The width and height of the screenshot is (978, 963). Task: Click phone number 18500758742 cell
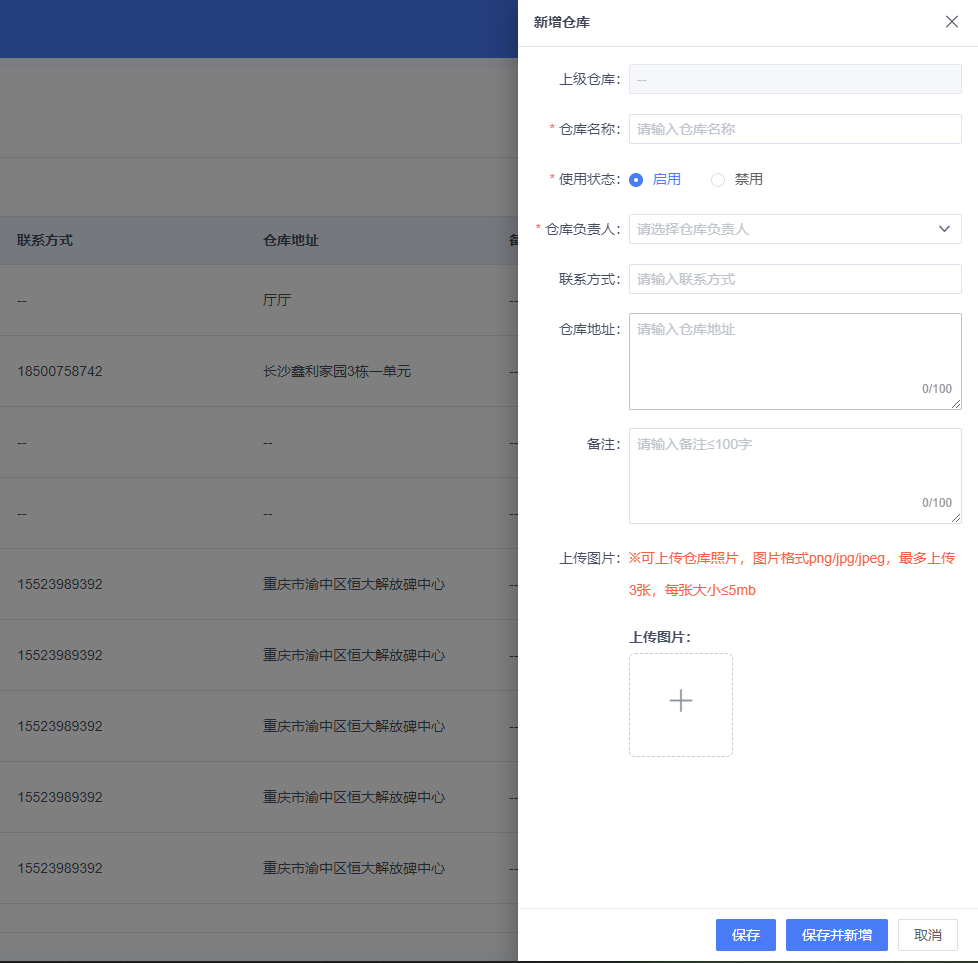point(60,371)
